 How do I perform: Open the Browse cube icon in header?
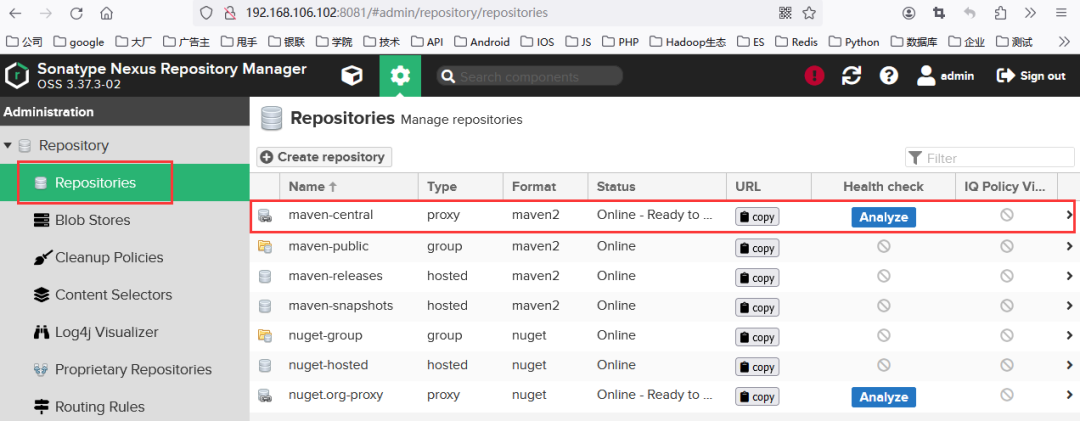click(x=352, y=76)
